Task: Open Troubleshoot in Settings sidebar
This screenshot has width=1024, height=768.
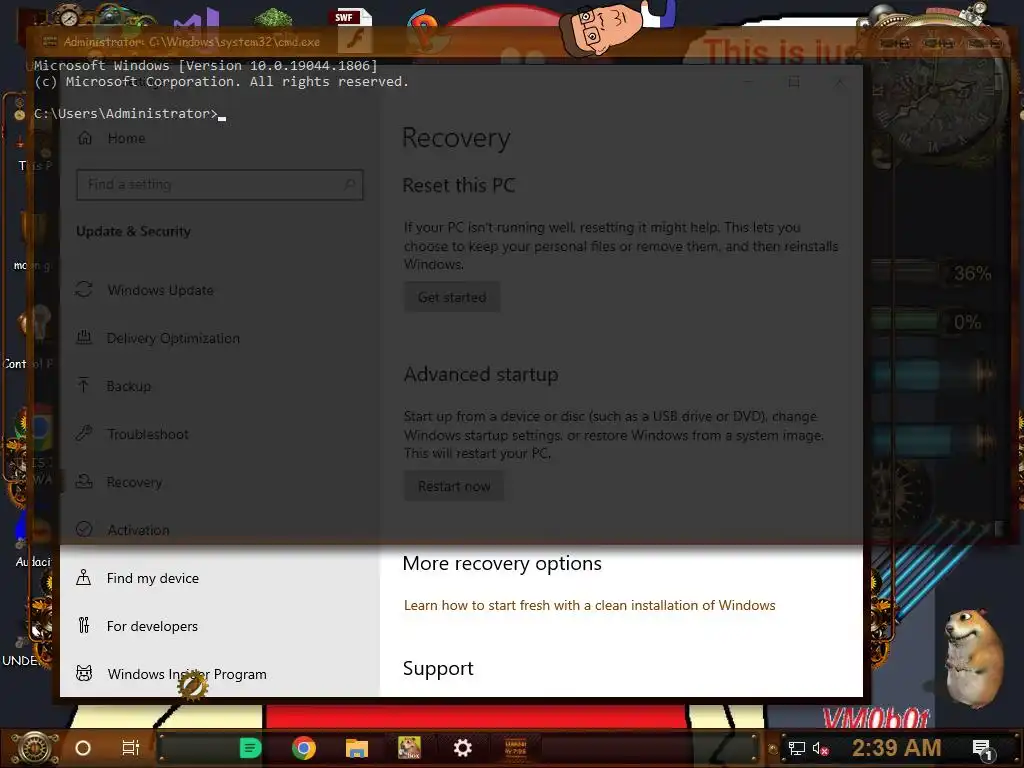Action: pyautogui.click(x=148, y=434)
